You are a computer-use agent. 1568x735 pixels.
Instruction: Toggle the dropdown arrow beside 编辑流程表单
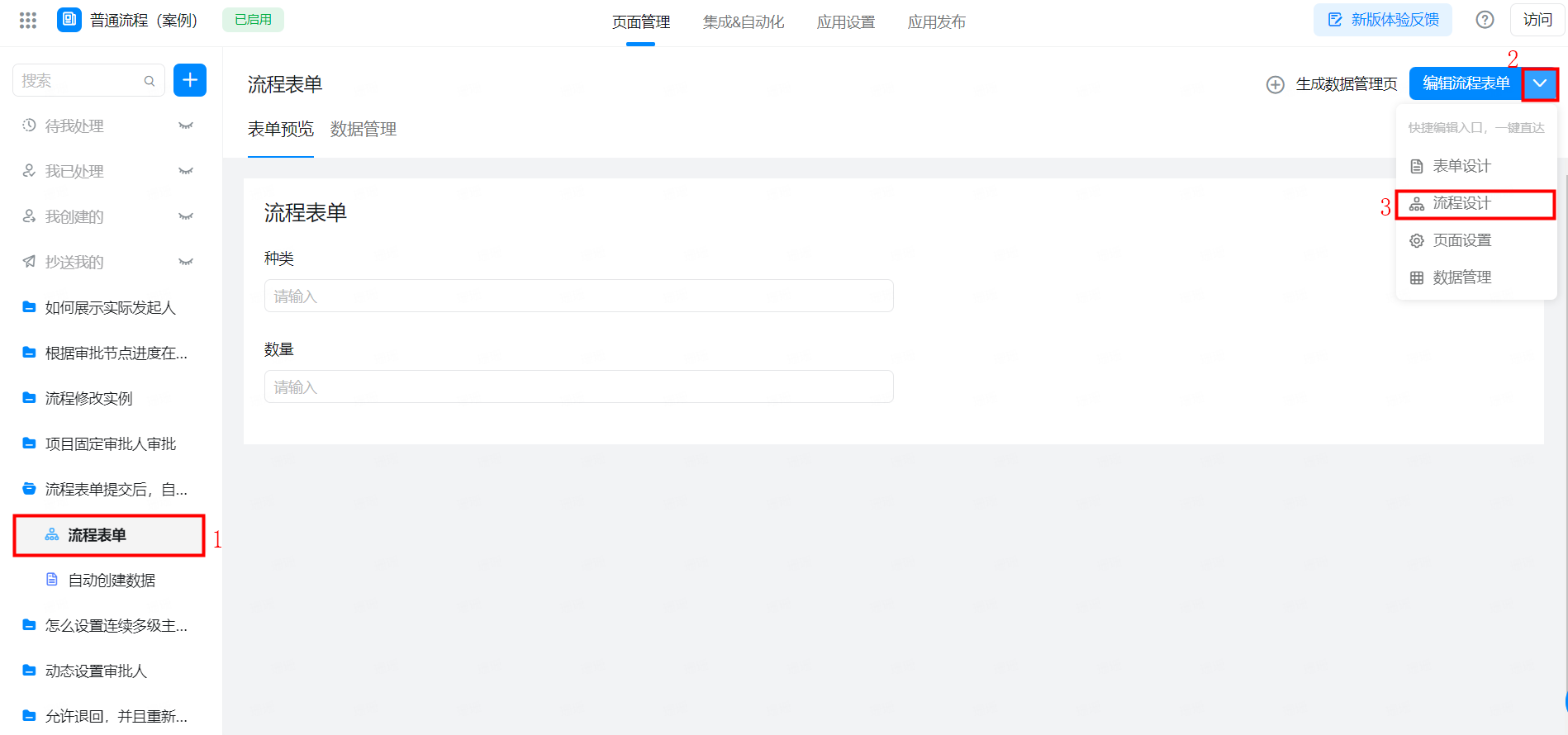(1540, 83)
